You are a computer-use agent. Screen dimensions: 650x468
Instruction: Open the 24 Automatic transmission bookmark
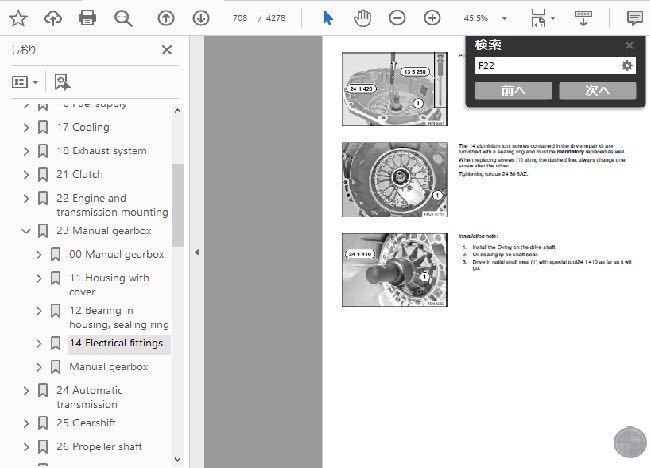(x=89, y=397)
